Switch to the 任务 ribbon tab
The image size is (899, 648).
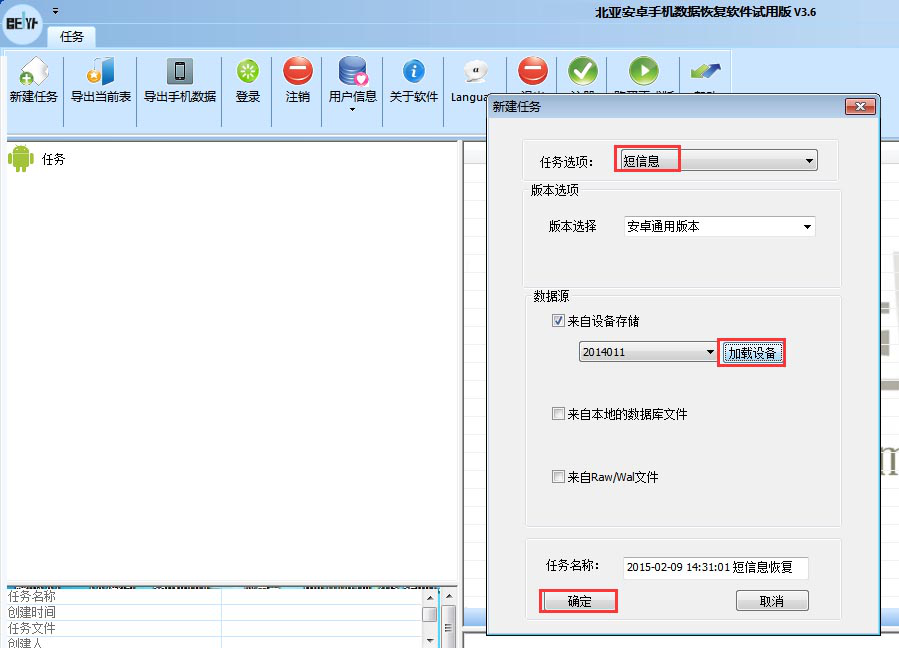point(72,37)
